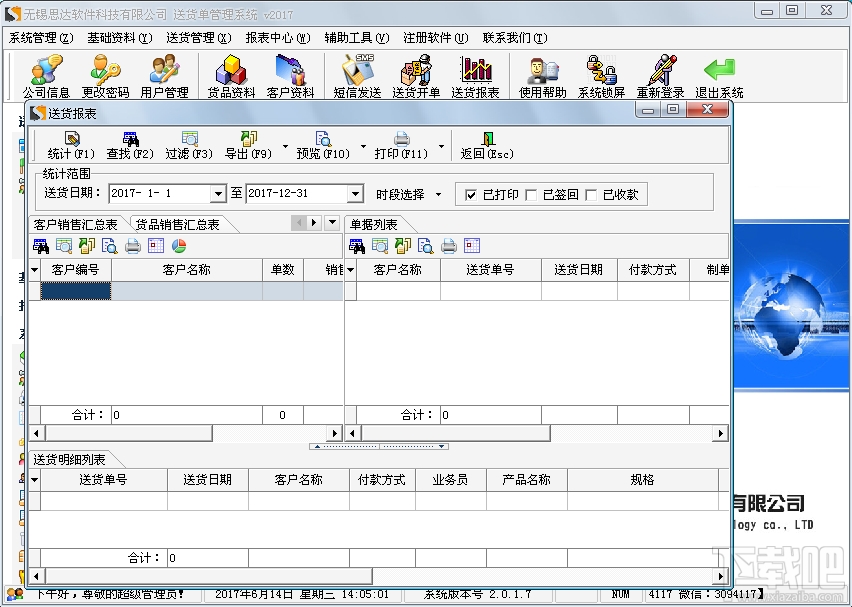The height and width of the screenshot is (607, 852).
Task: Click 预览(F10) preview tool
Action: 323,145
